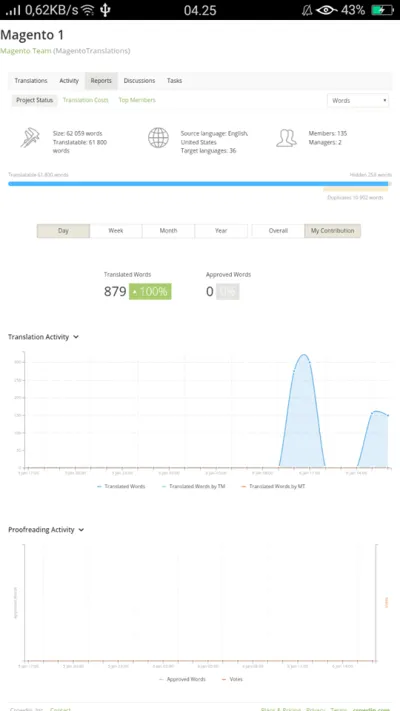
Task: Open the Translation Costs report
Action: (85, 100)
